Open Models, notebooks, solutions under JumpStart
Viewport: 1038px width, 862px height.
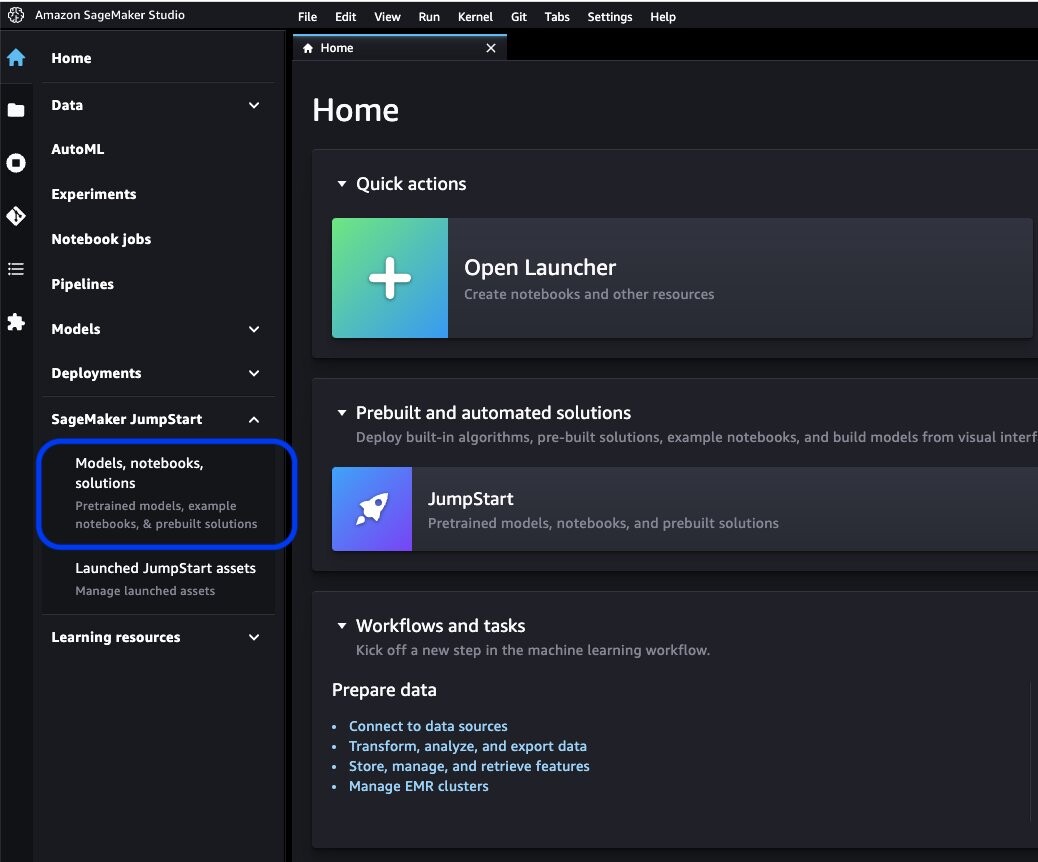click(166, 493)
